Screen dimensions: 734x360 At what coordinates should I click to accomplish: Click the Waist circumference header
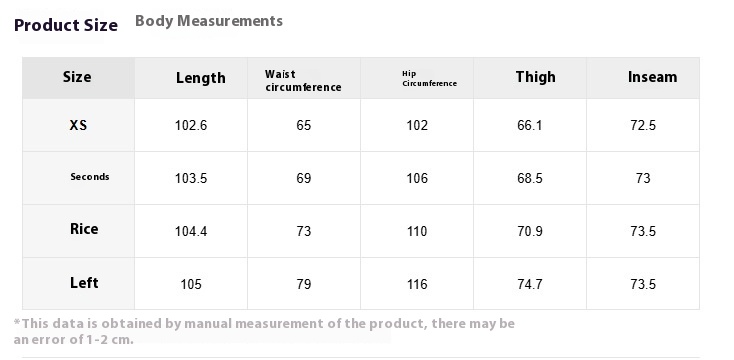click(303, 81)
